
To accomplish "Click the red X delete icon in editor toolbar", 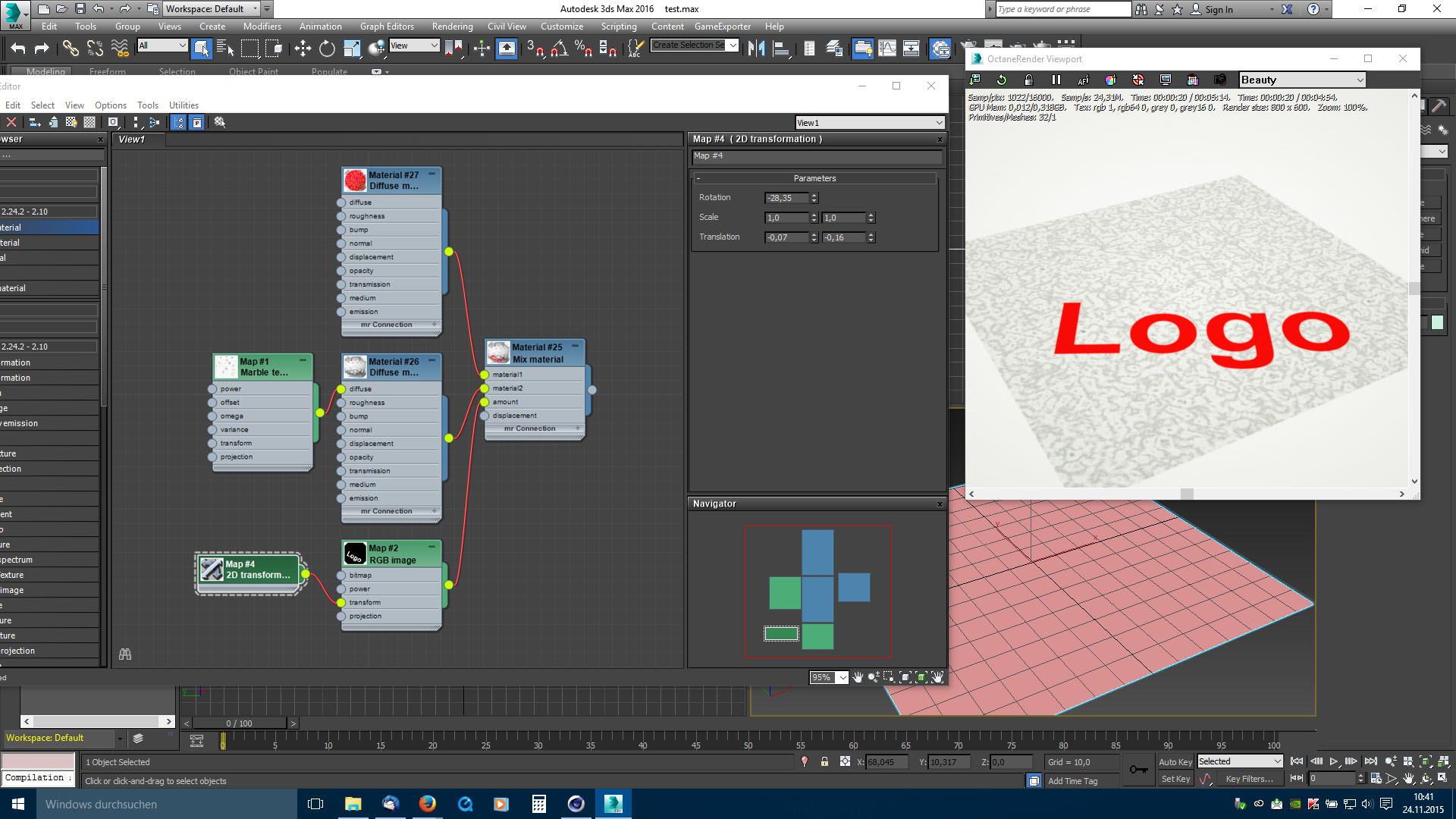I will click(11, 122).
